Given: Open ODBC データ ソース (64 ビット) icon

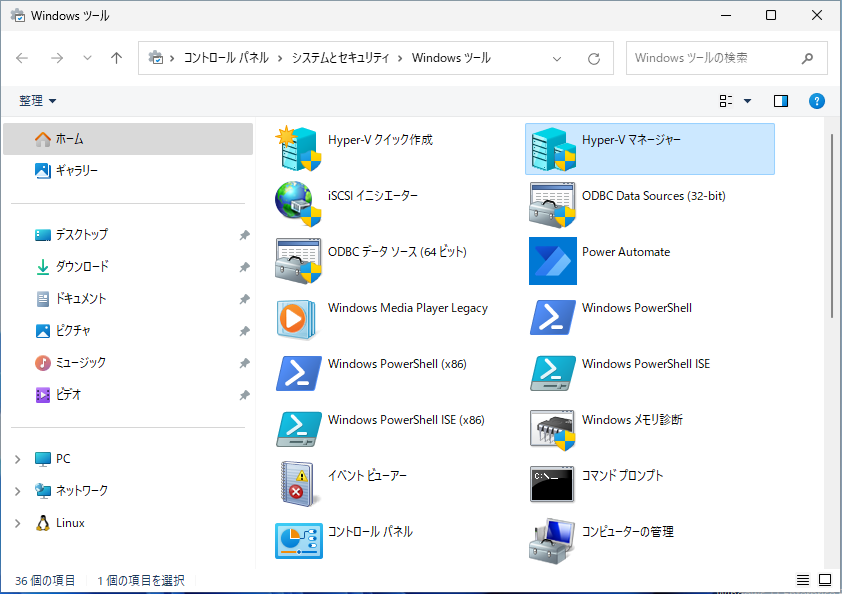Looking at the screenshot, I should (x=299, y=261).
